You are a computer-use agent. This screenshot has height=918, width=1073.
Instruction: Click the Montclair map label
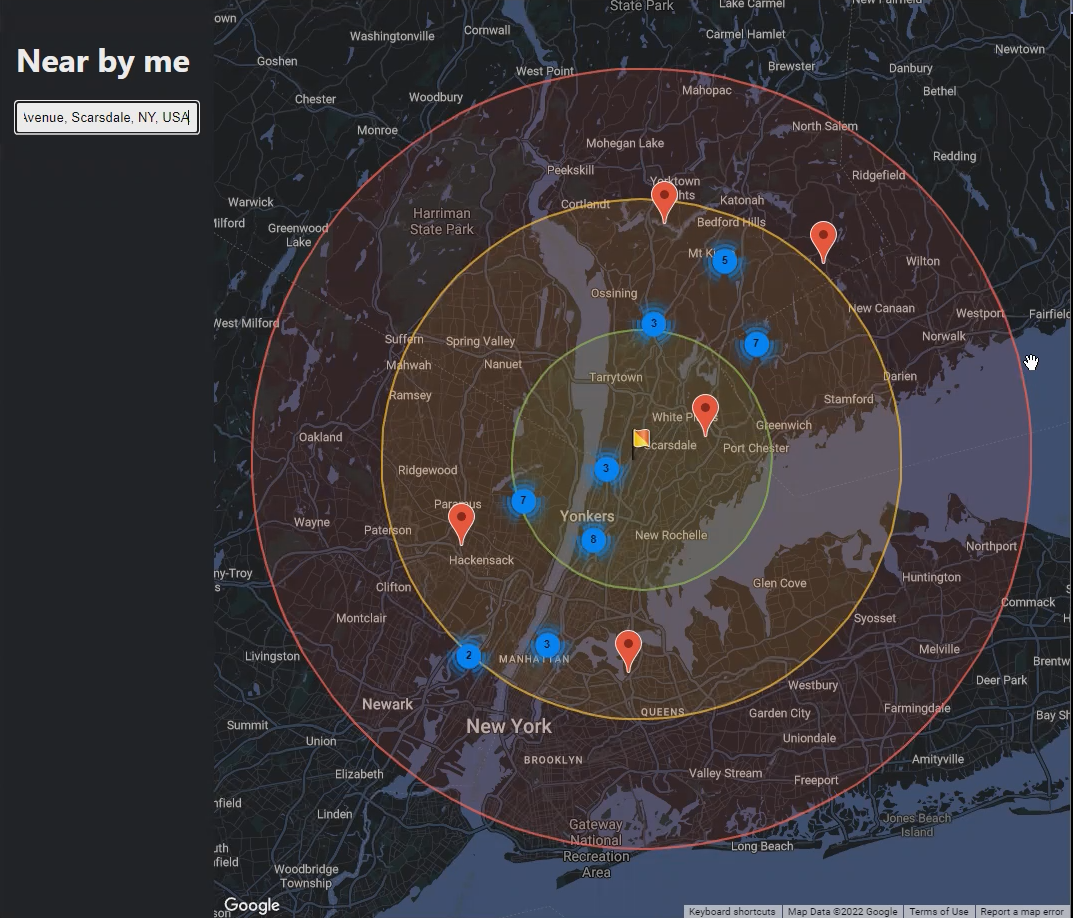[361, 618]
